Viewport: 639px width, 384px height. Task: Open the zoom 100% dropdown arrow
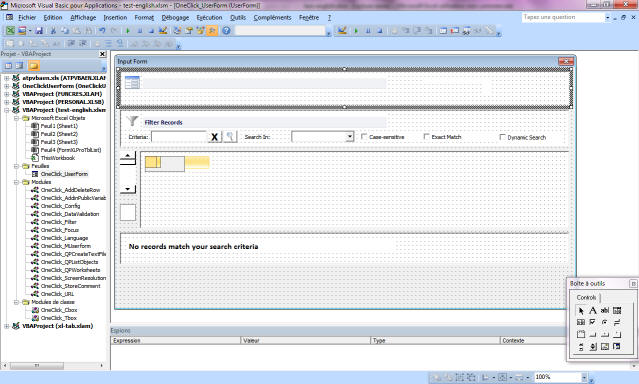click(x=584, y=377)
